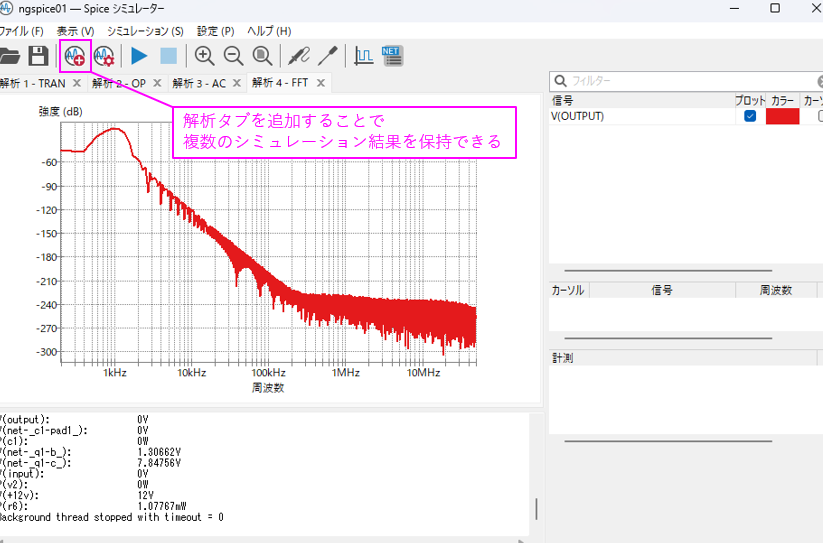The height and width of the screenshot is (543, 823).
Task: Uncheck the plot checkbox for V(OUTPUT)
Action: [x=750, y=116]
